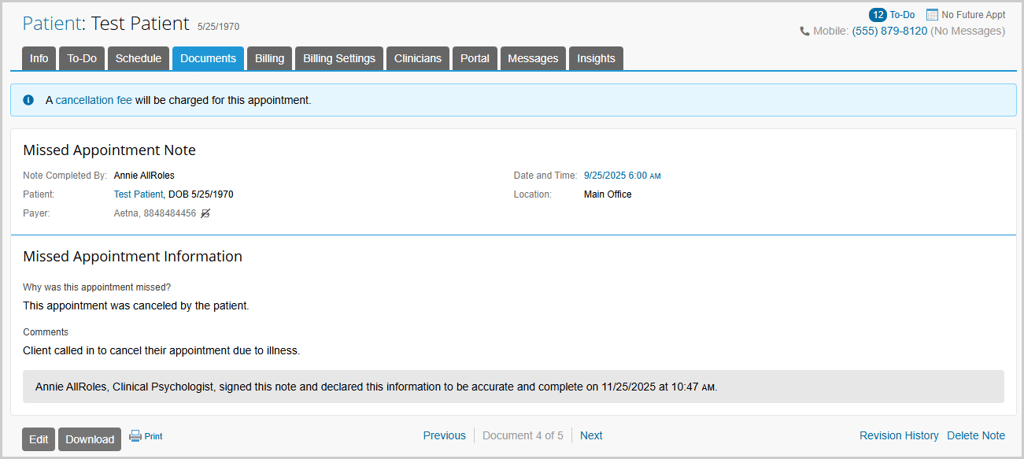The image size is (1024, 459).
Task: View the Revision History
Action: tap(899, 436)
